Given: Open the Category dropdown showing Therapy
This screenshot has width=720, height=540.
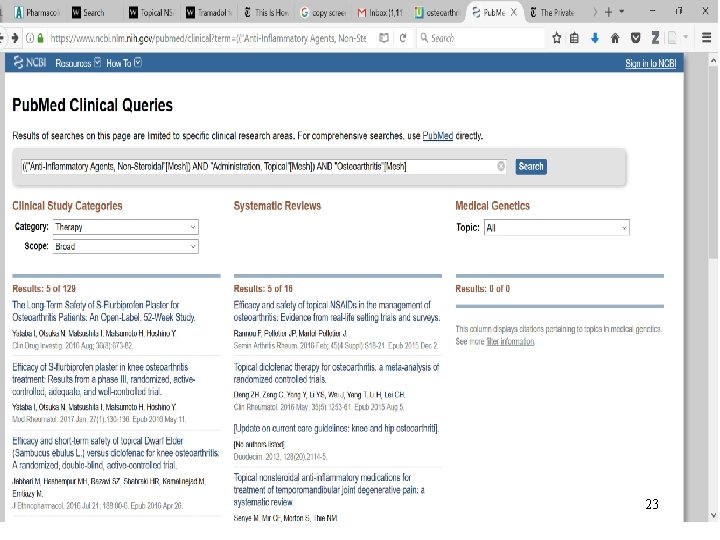Looking at the screenshot, I should (x=126, y=227).
